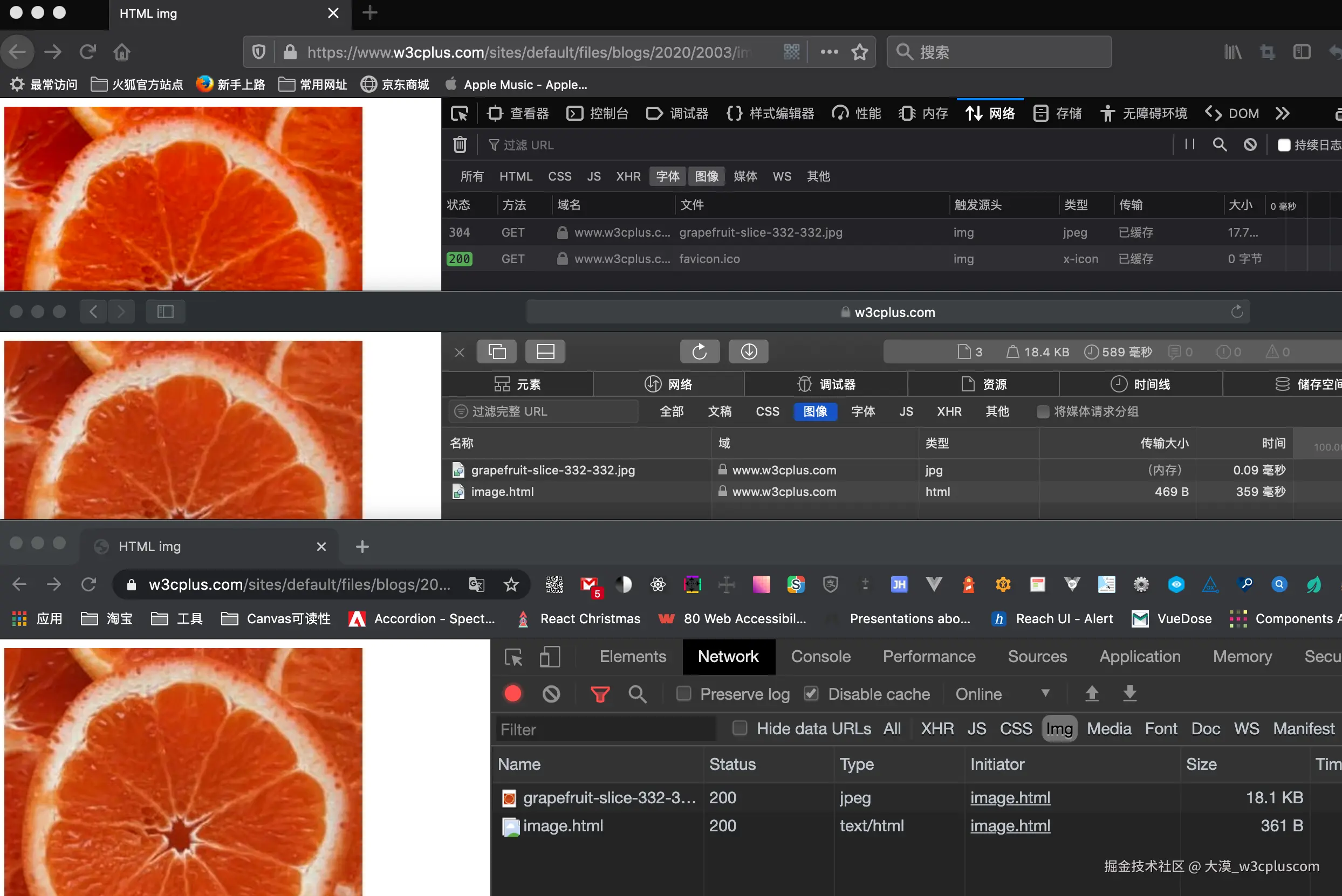The width and height of the screenshot is (1342, 896).
Task: Click Safari inspector reload page icon
Action: (700, 351)
